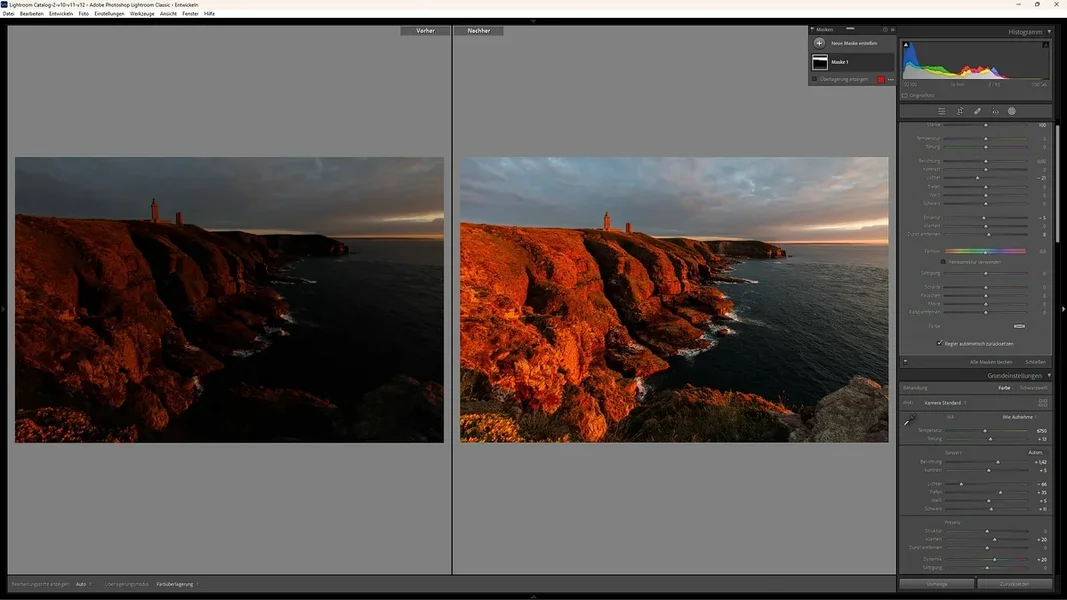Screen dimensions: 1067x600
Task: Click the plus icon to create a new mask
Action: click(819, 43)
